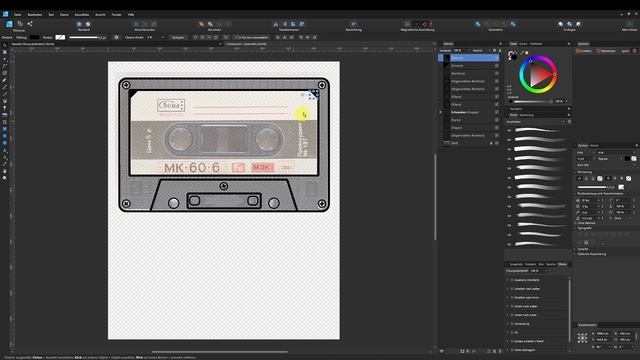Select the Node tool in the left toolbar

click(4, 59)
